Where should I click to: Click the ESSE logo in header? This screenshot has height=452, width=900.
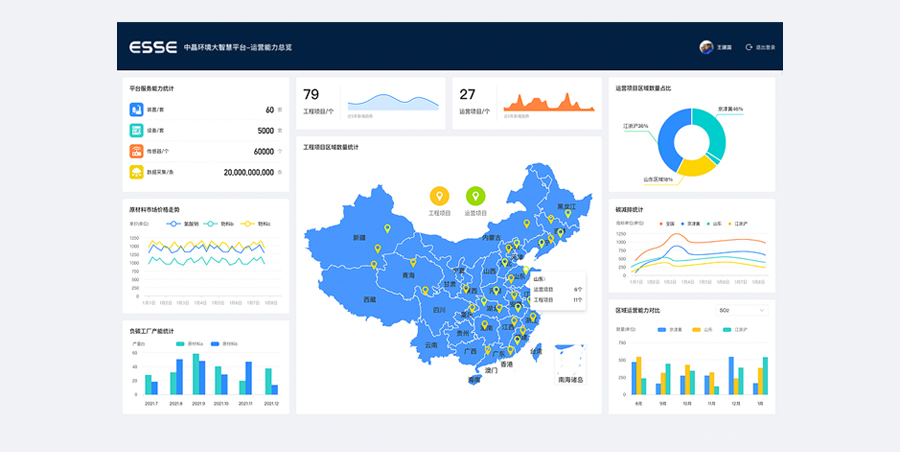153,47
